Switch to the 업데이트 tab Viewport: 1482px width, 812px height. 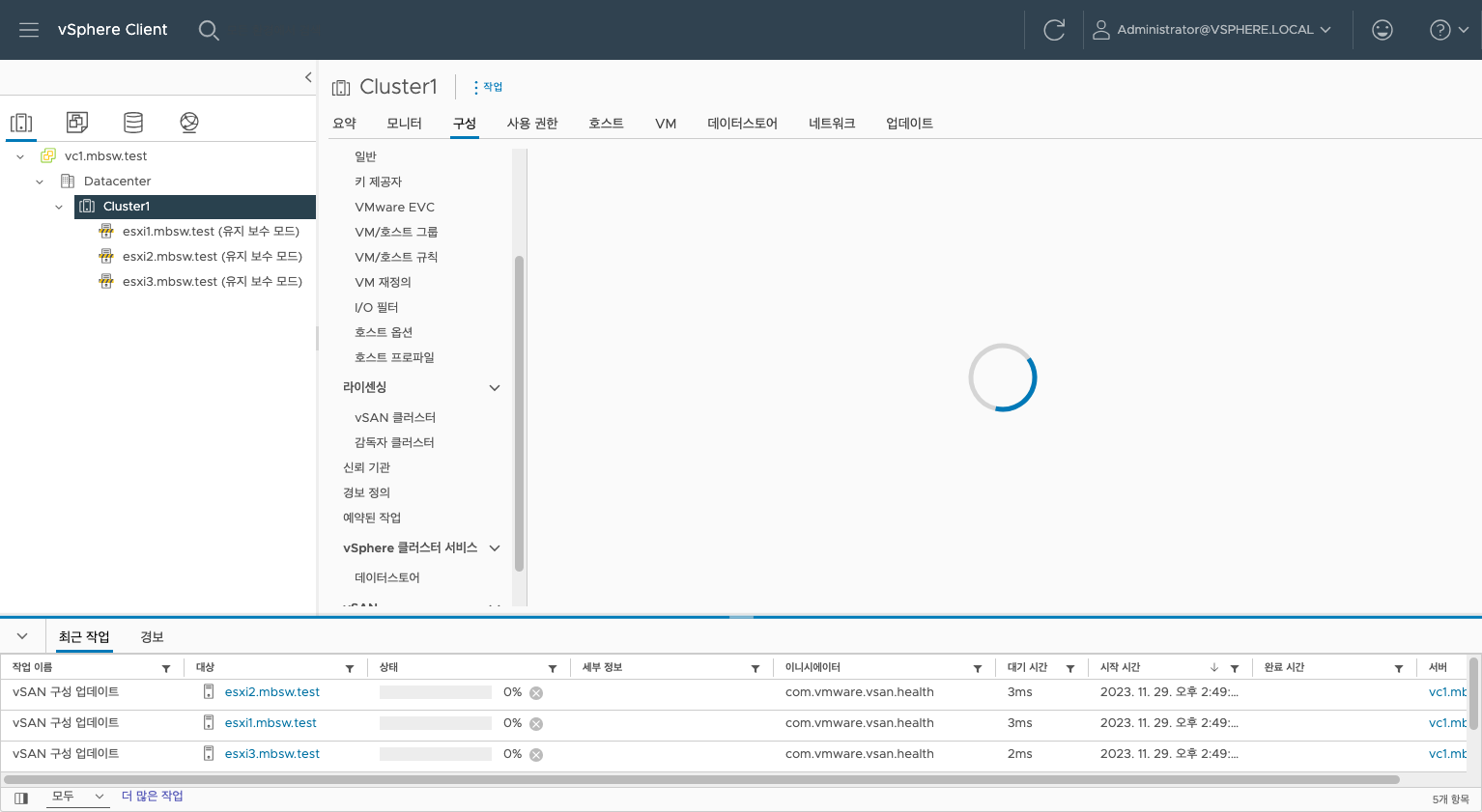pos(909,124)
